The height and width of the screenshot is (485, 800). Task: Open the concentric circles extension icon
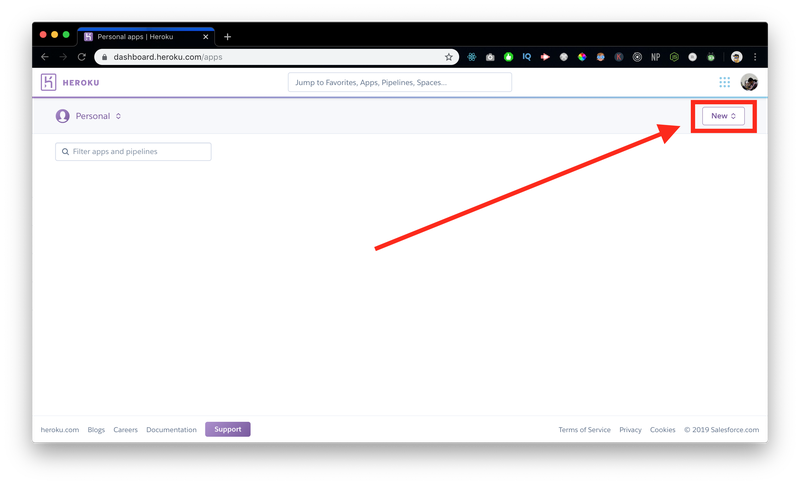[637, 57]
